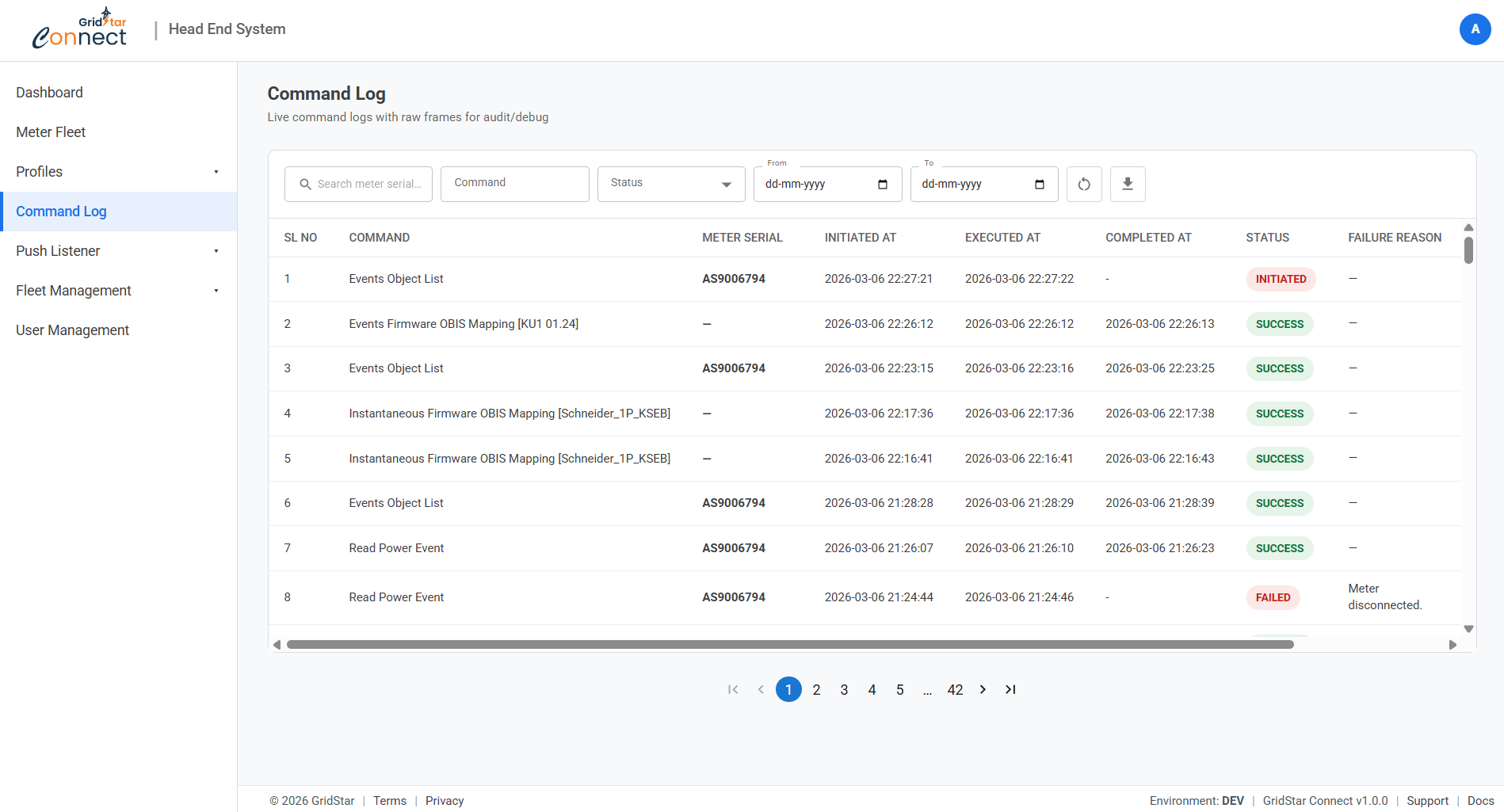Click the GridStar Connect logo
The image size is (1504, 812).
pyautogui.click(x=80, y=29)
